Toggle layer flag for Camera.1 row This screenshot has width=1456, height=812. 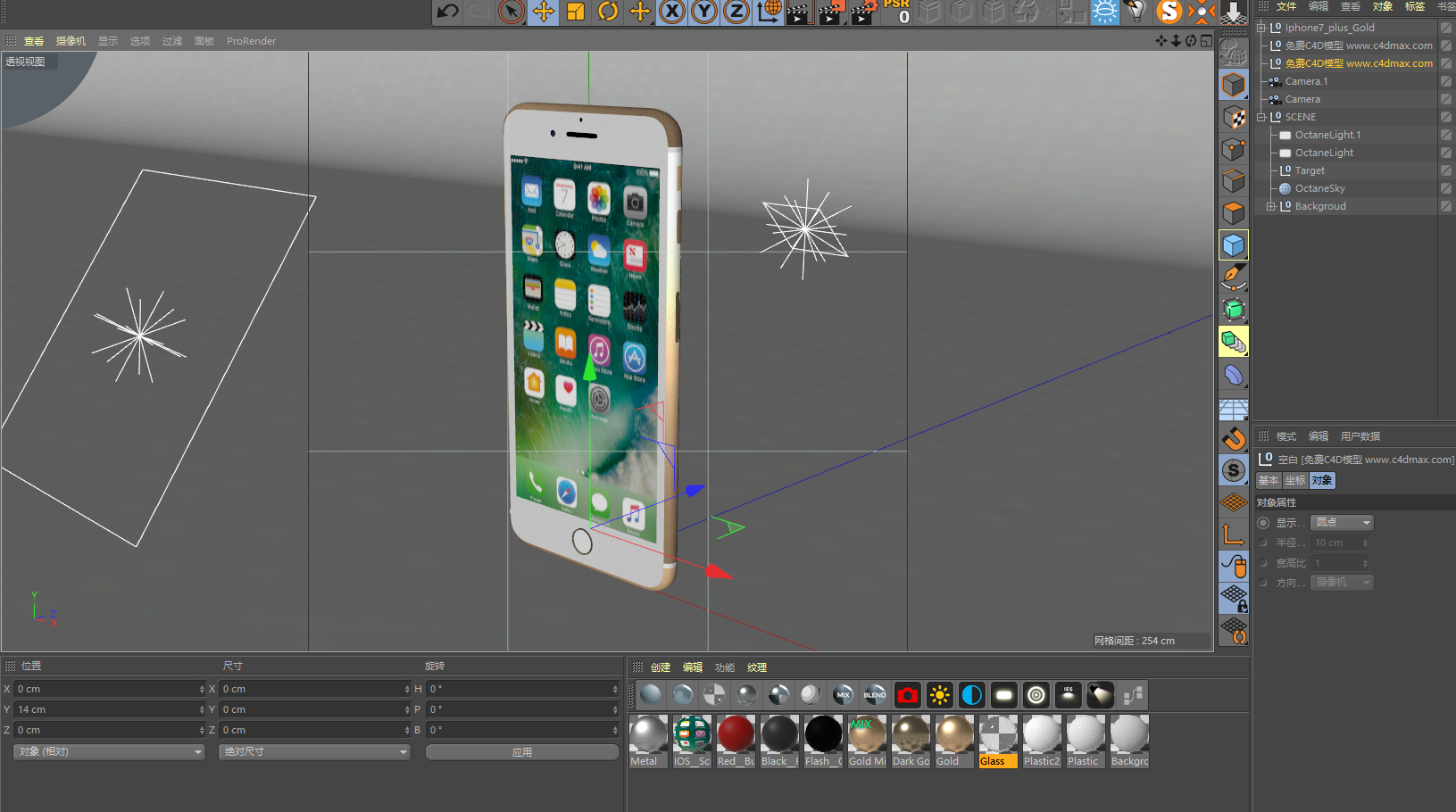click(1446, 81)
